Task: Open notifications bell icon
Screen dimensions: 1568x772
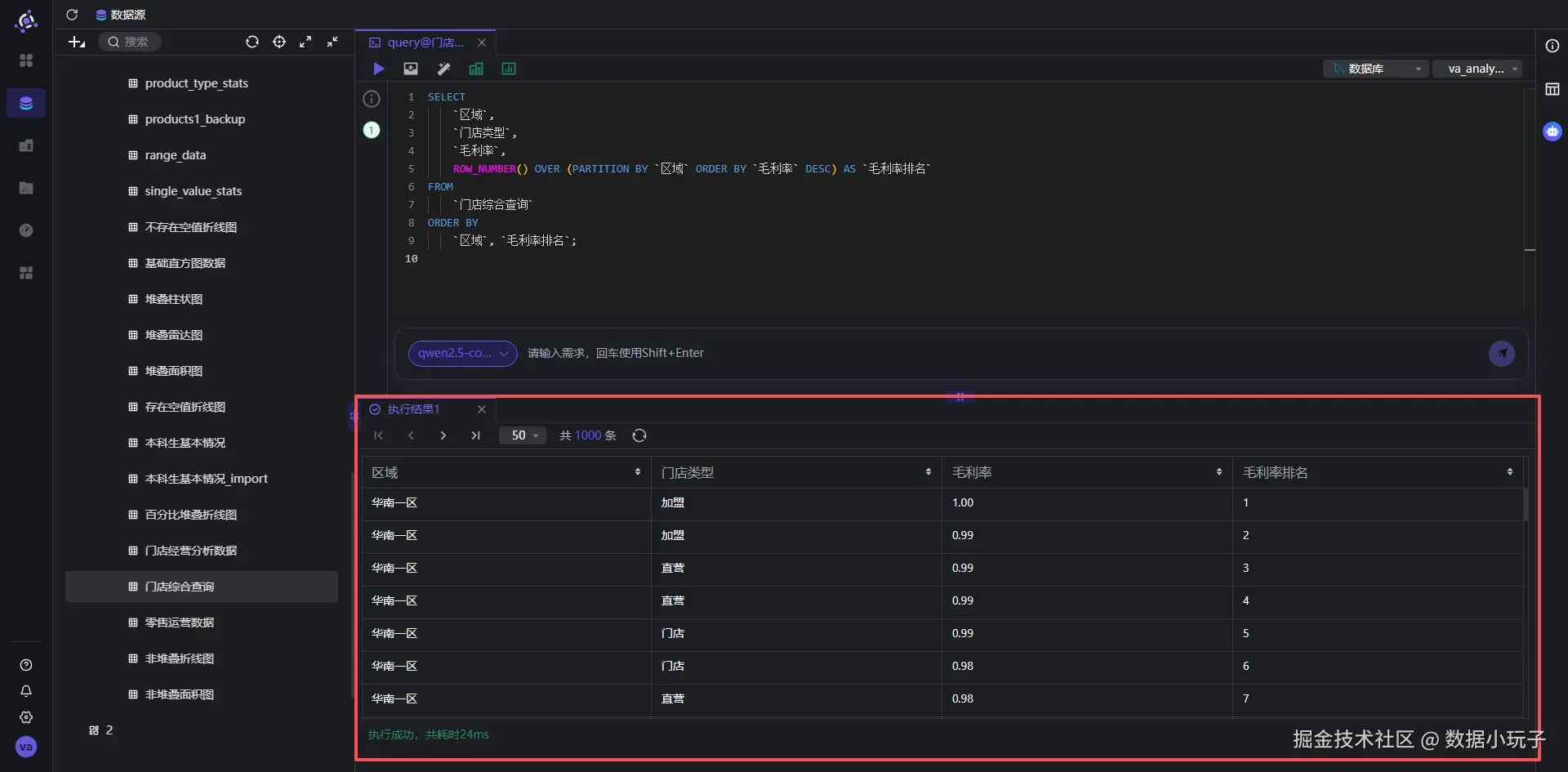Action: (x=26, y=691)
